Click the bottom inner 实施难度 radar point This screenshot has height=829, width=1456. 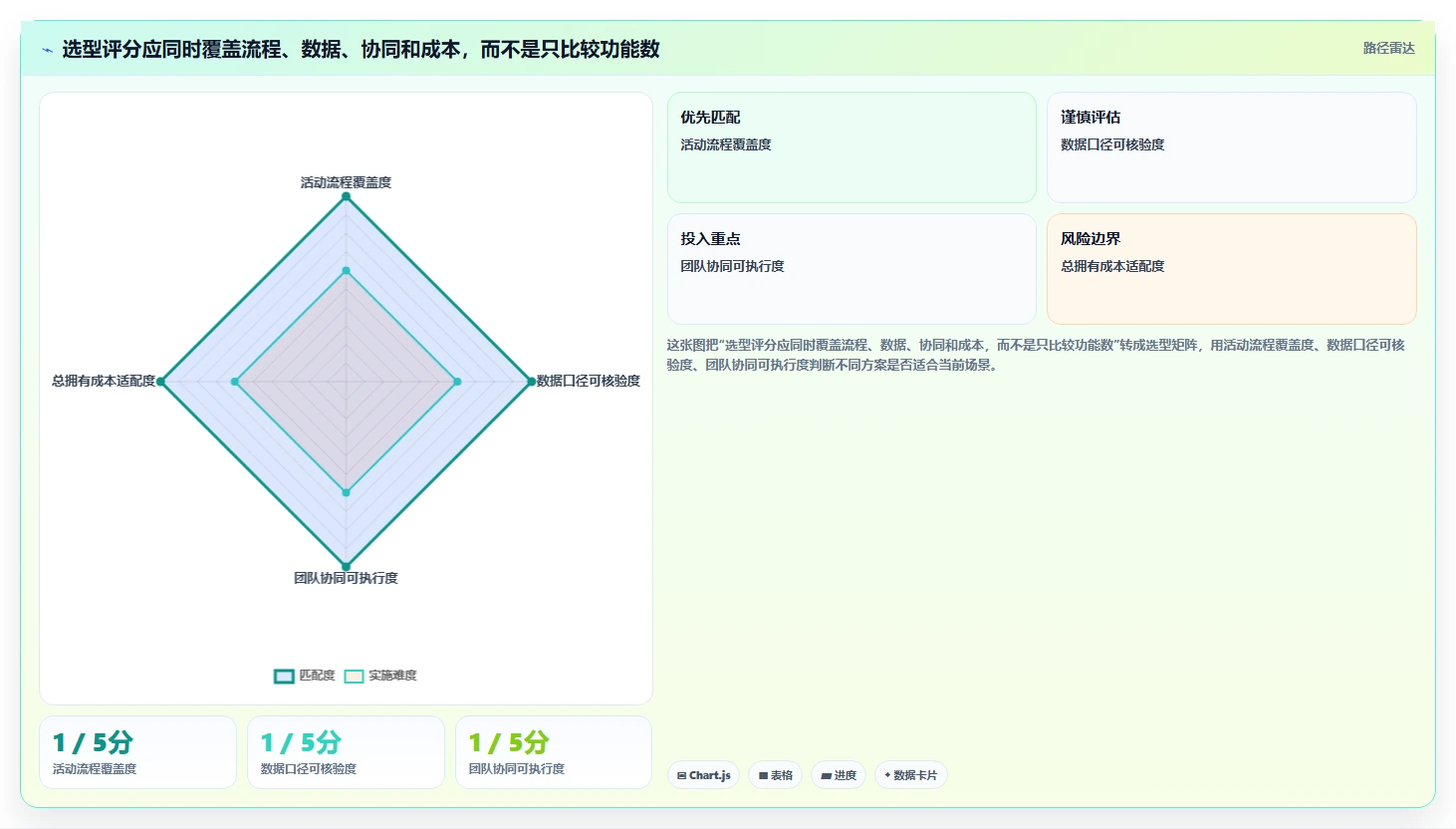347,492
